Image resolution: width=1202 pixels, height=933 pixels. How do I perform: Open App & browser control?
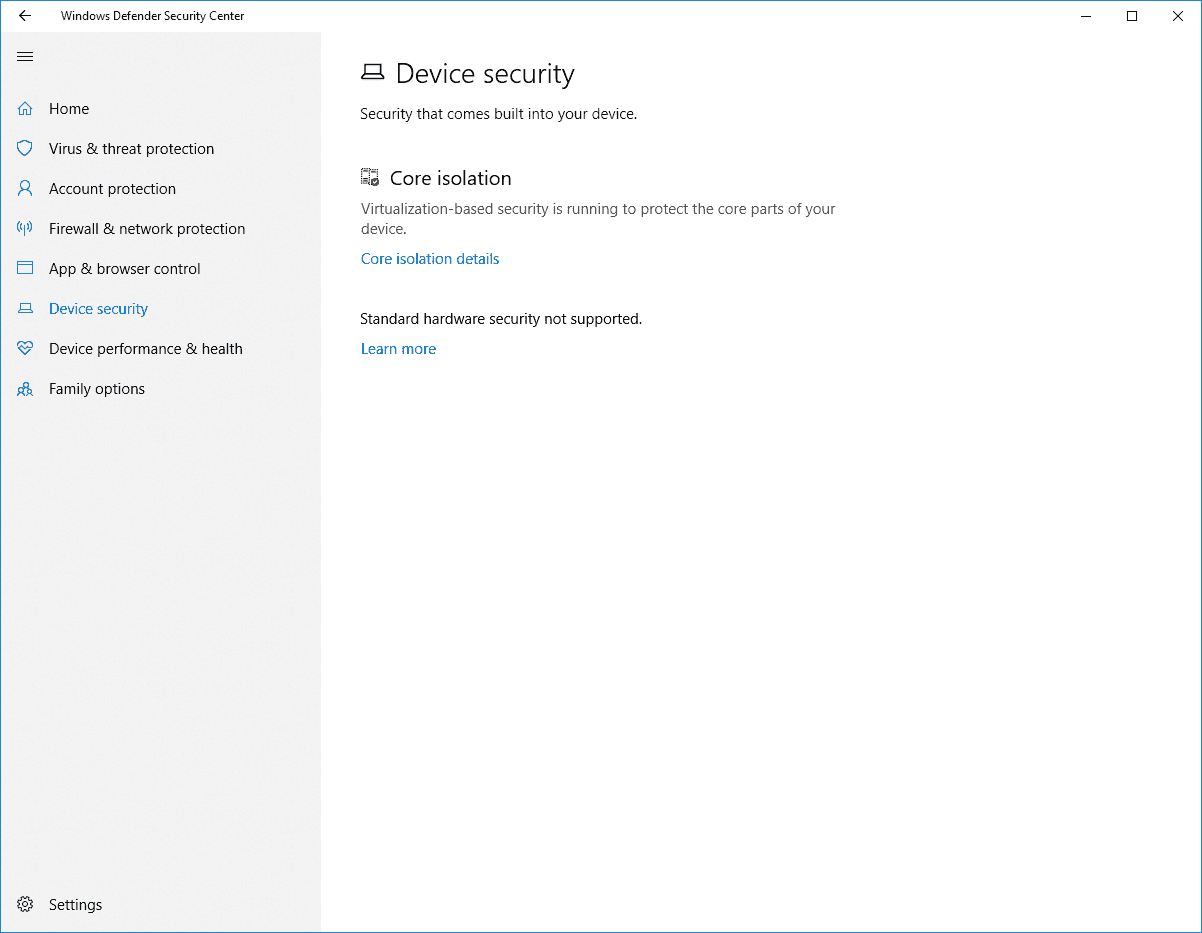click(x=125, y=268)
